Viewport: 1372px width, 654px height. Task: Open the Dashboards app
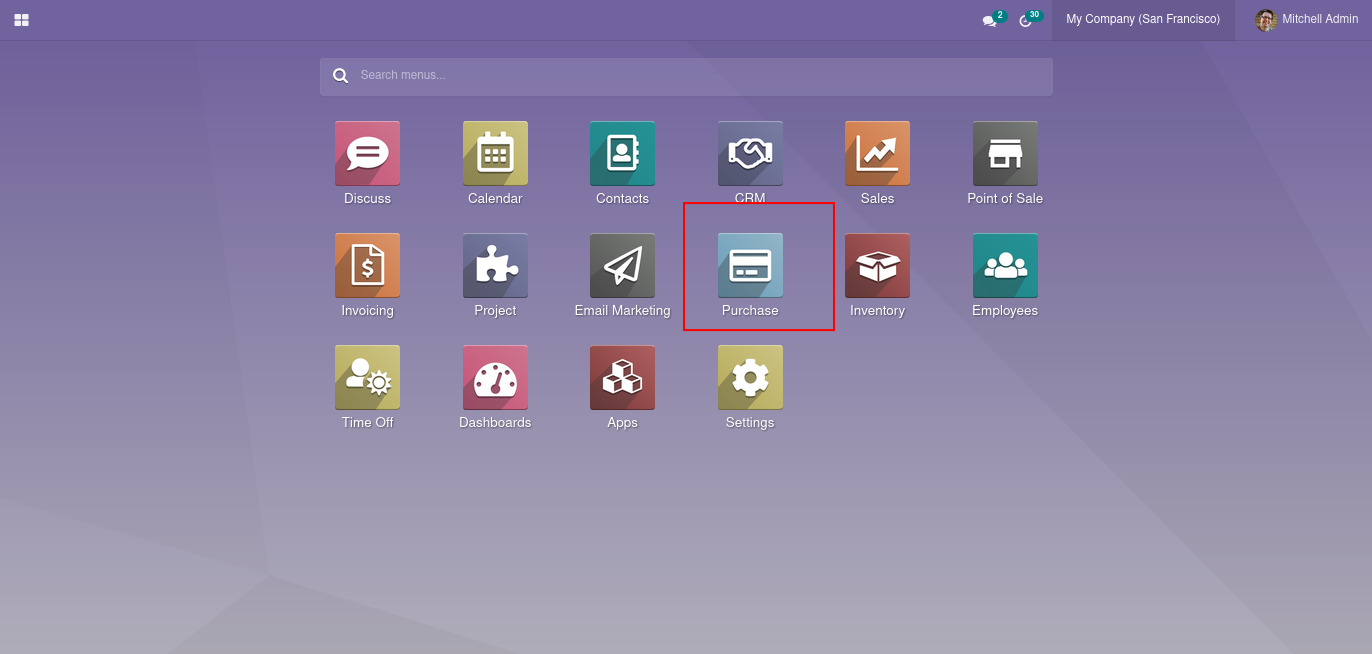pyautogui.click(x=495, y=378)
